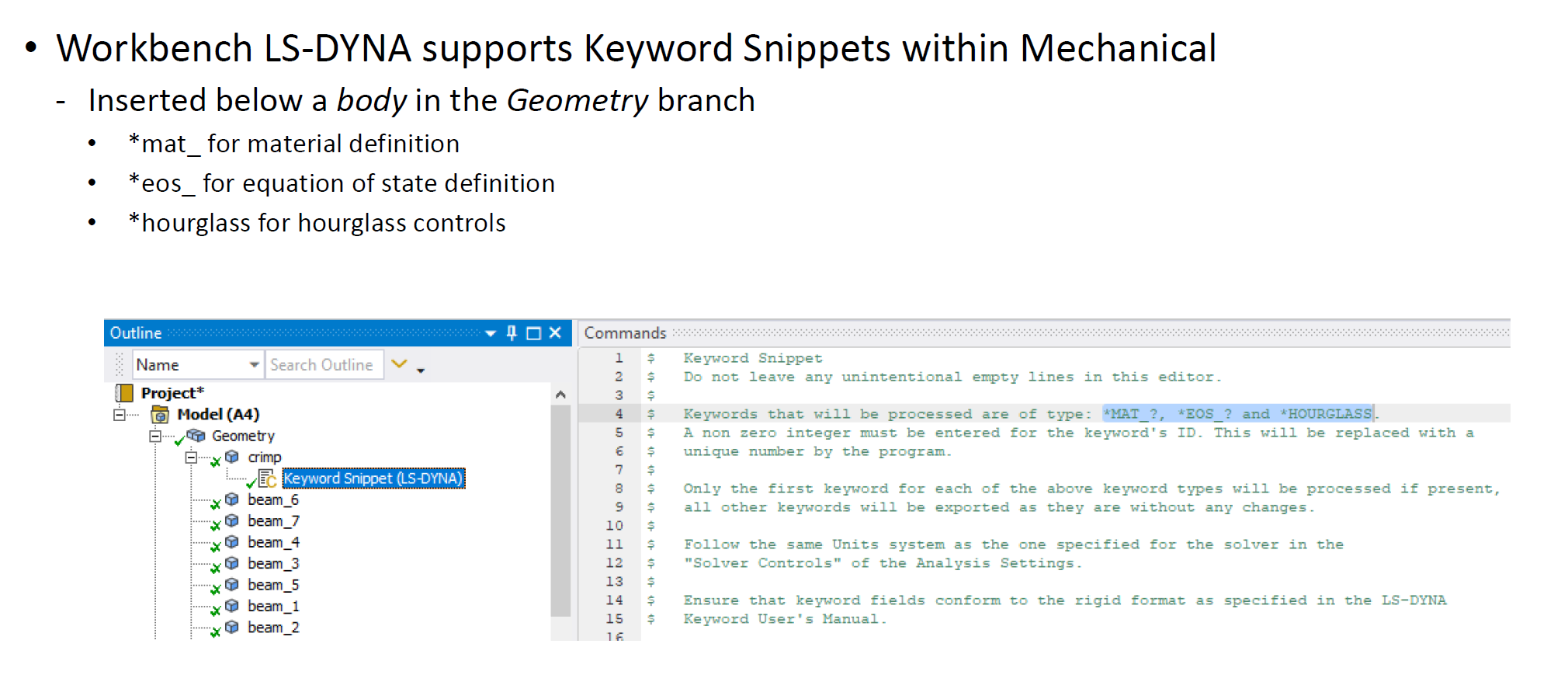Click the Model (A4) icon

pyautogui.click(x=160, y=414)
